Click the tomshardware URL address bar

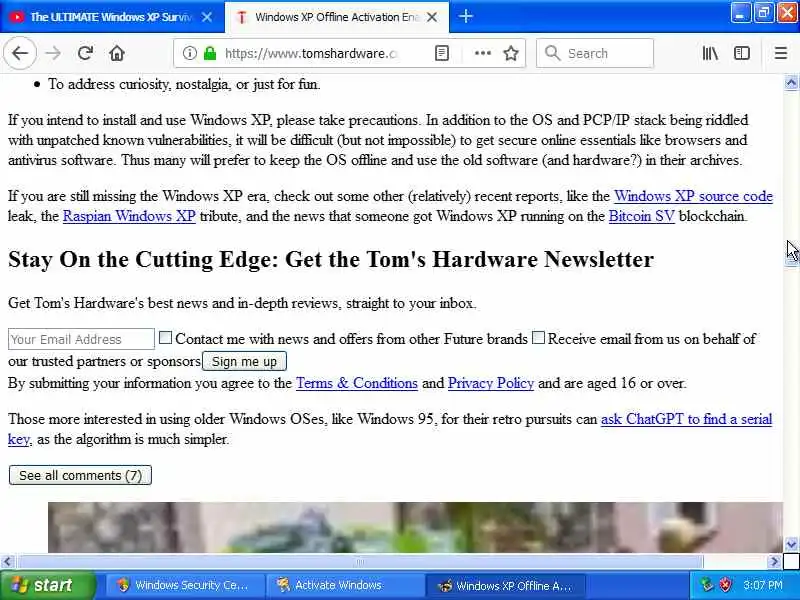pyautogui.click(x=311, y=53)
